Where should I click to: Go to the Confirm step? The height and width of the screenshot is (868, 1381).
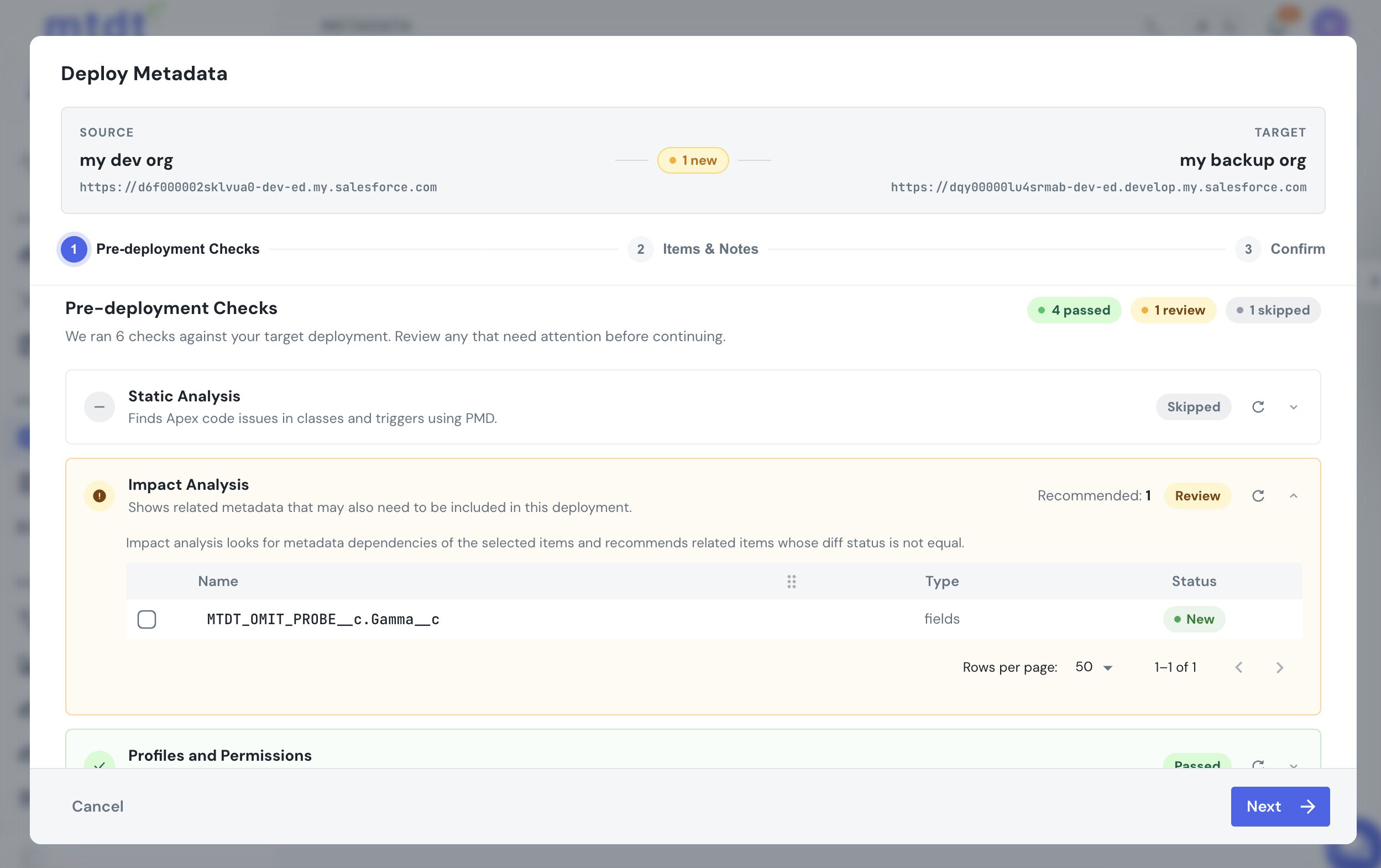point(1280,249)
